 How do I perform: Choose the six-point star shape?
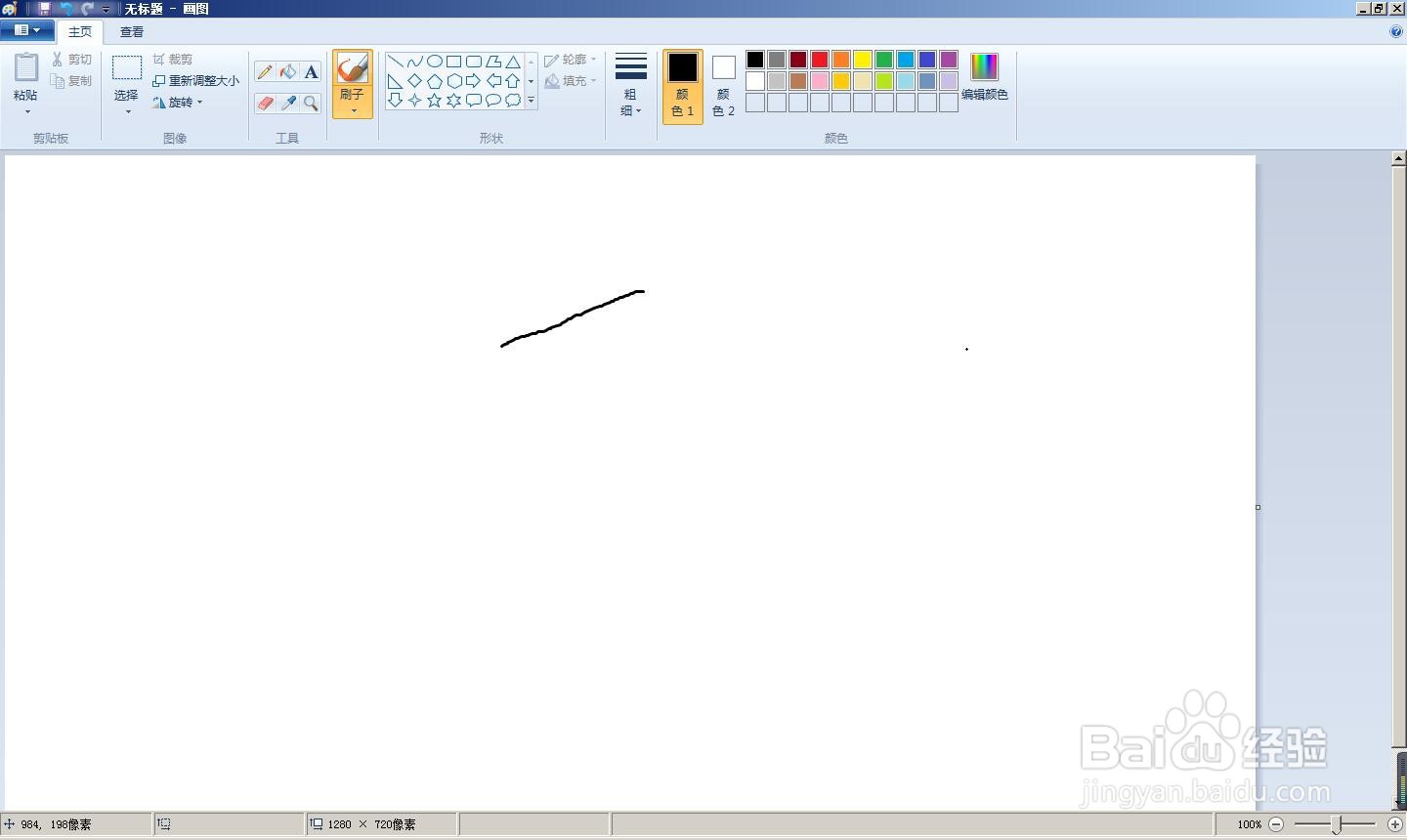(x=454, y=100)
